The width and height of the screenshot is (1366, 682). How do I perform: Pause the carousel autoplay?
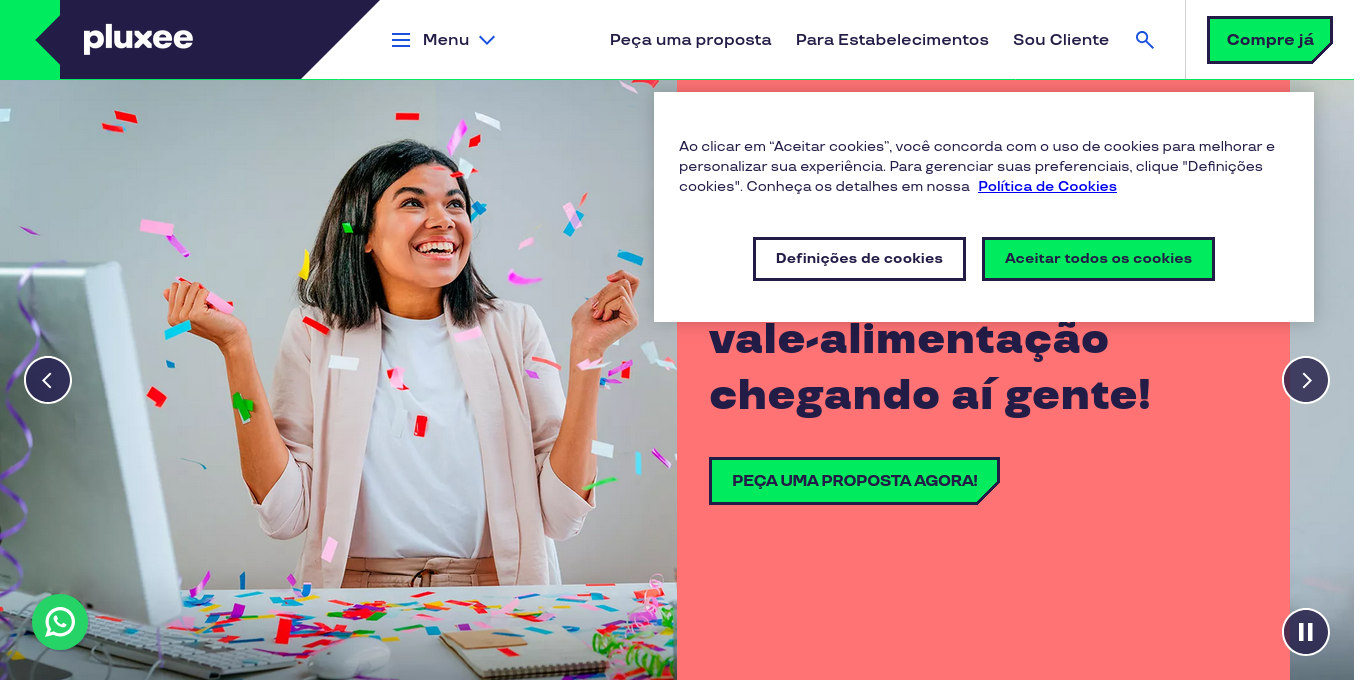tap(1306, 632)
